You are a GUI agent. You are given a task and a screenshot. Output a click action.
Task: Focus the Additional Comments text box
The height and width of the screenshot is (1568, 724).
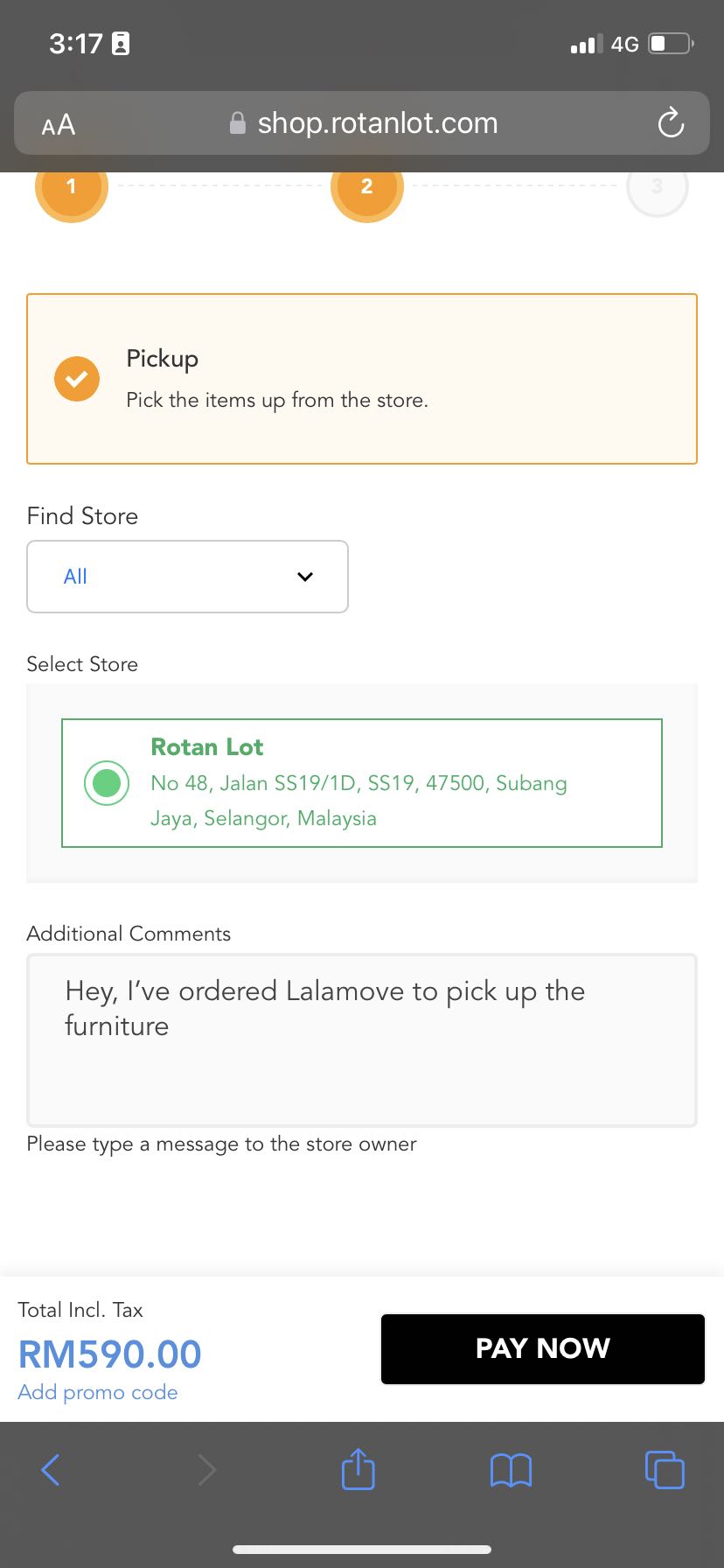(361, 1041)
